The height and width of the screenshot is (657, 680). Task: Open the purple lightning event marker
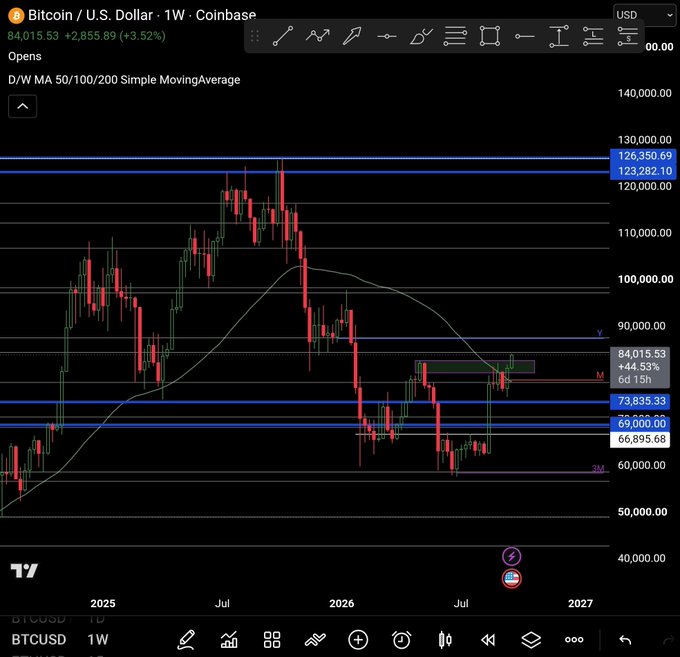pos(511,556)
